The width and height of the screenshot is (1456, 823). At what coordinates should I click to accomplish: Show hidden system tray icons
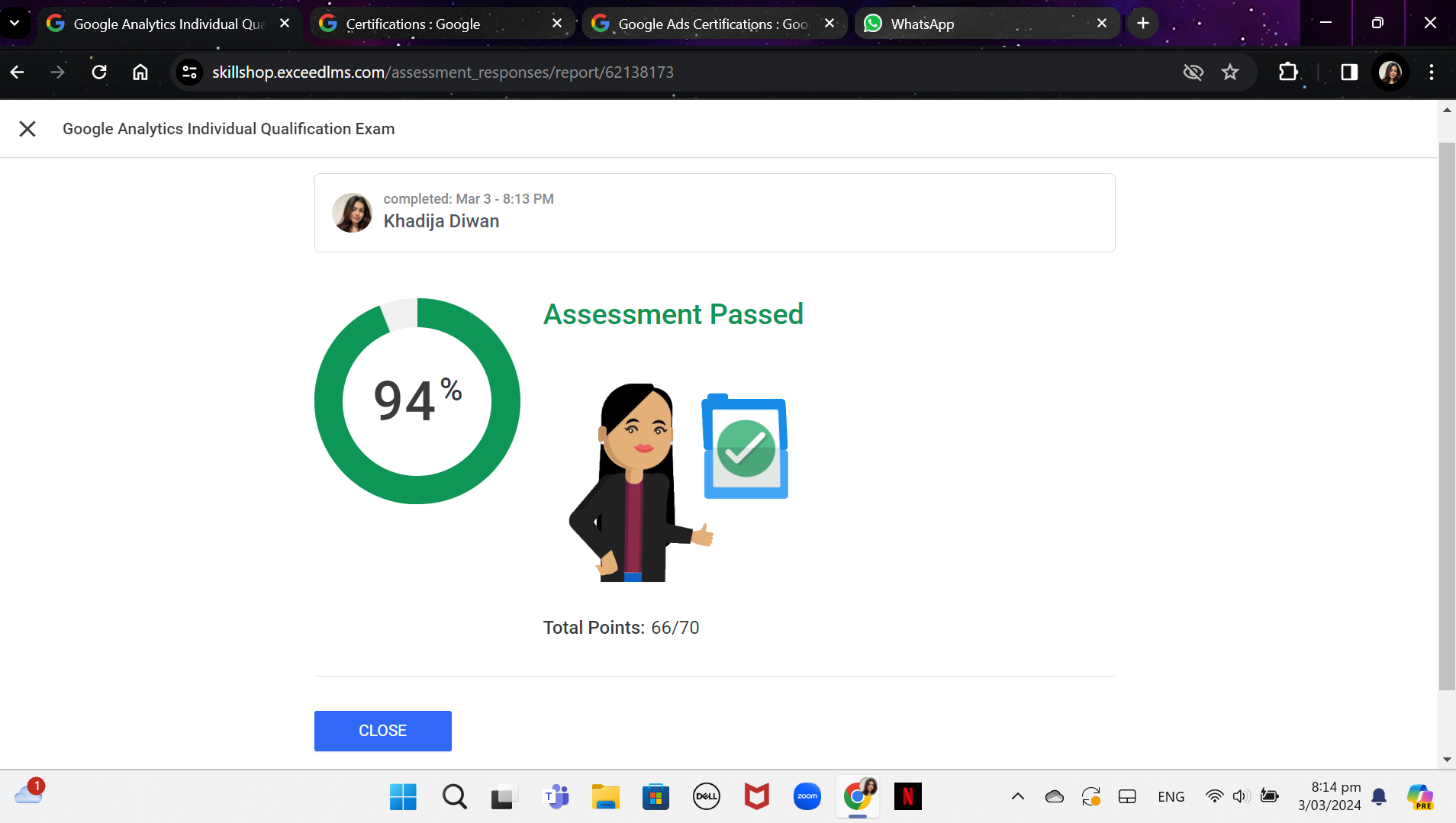tap(1017, 797)
